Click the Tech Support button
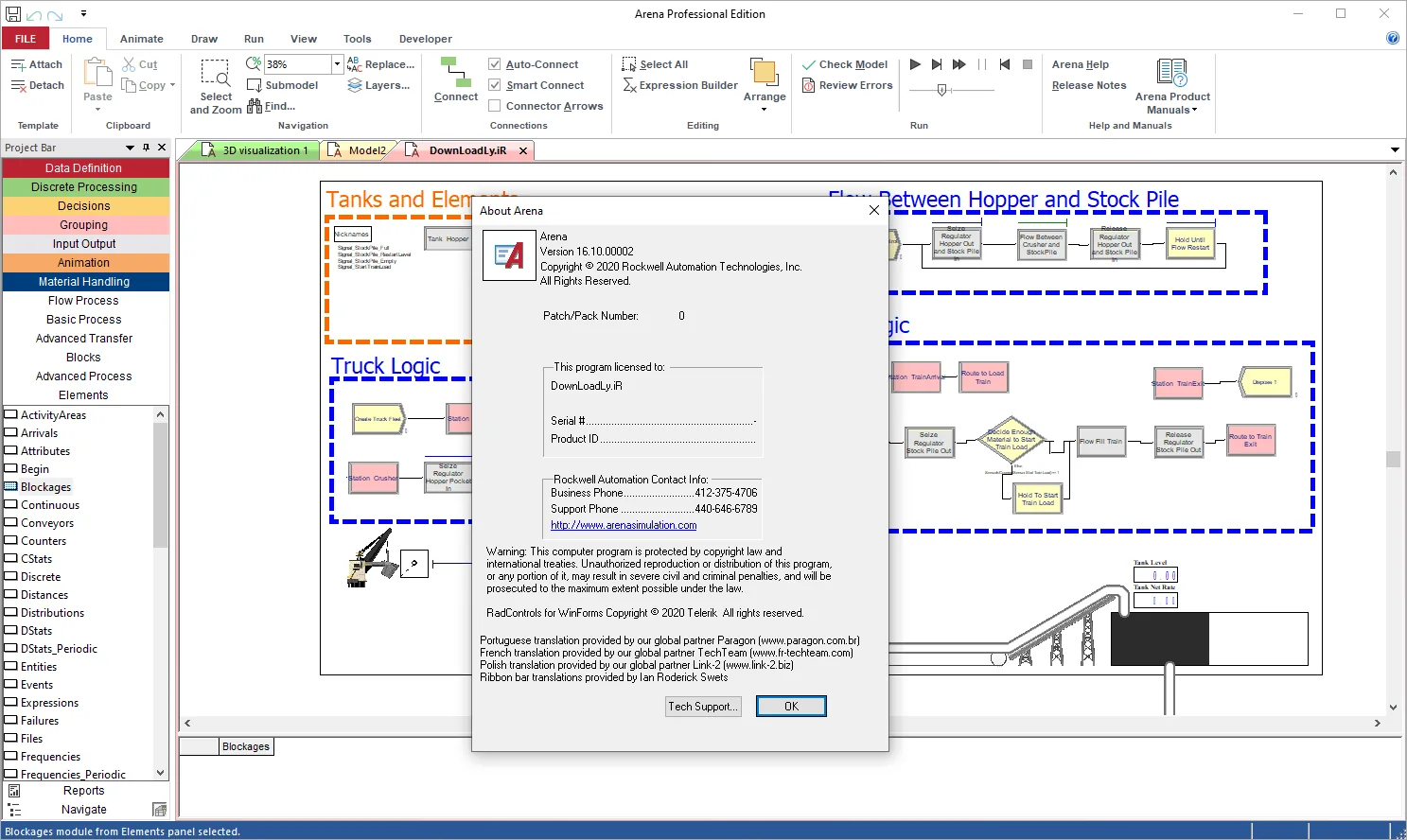 coord(702,707)
